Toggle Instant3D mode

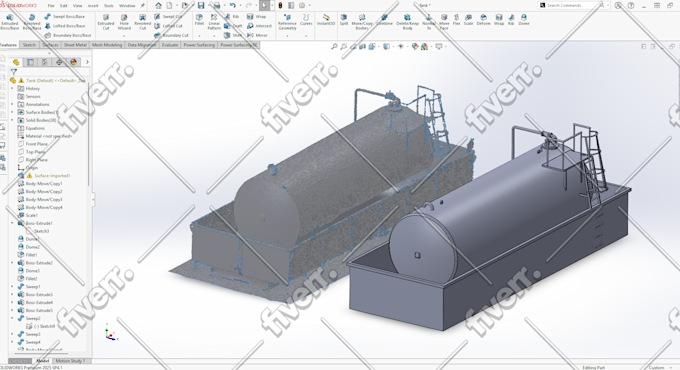click(x=326, y=20)
